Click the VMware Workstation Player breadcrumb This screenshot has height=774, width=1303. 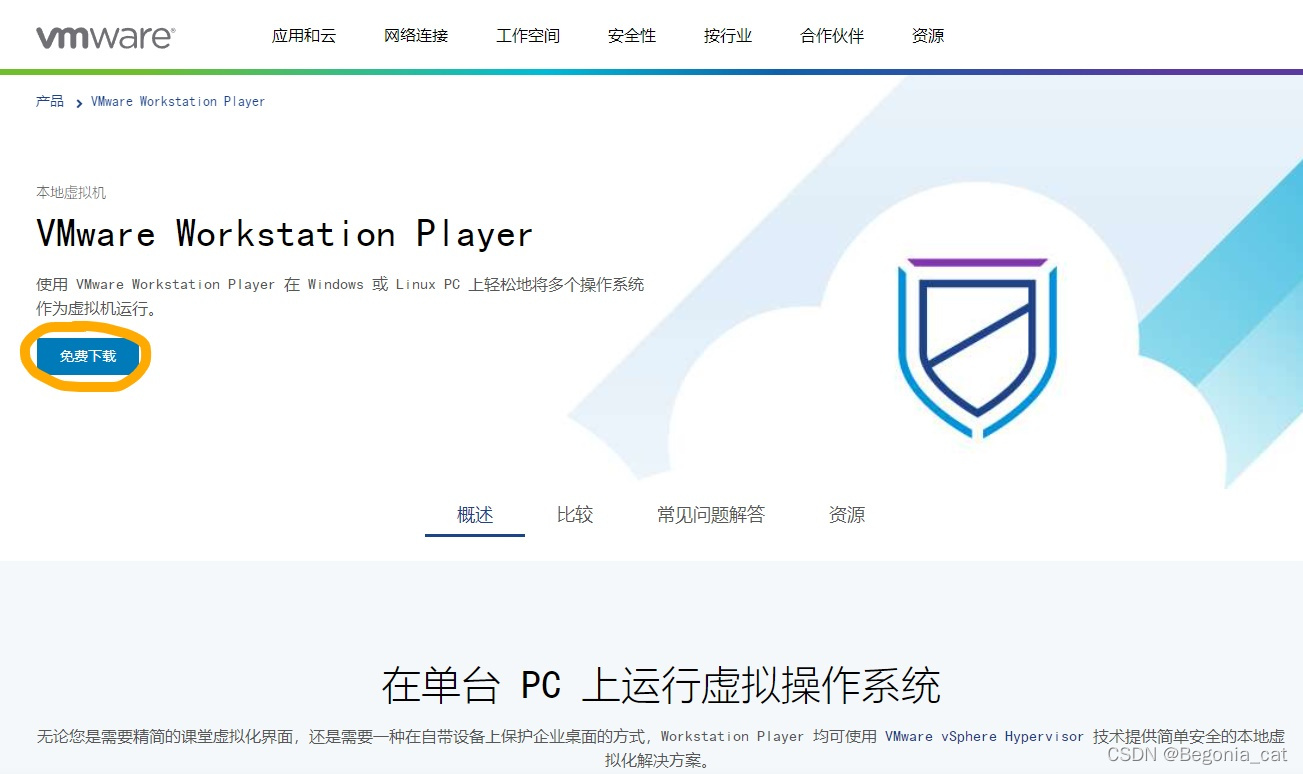pos(178,101)
